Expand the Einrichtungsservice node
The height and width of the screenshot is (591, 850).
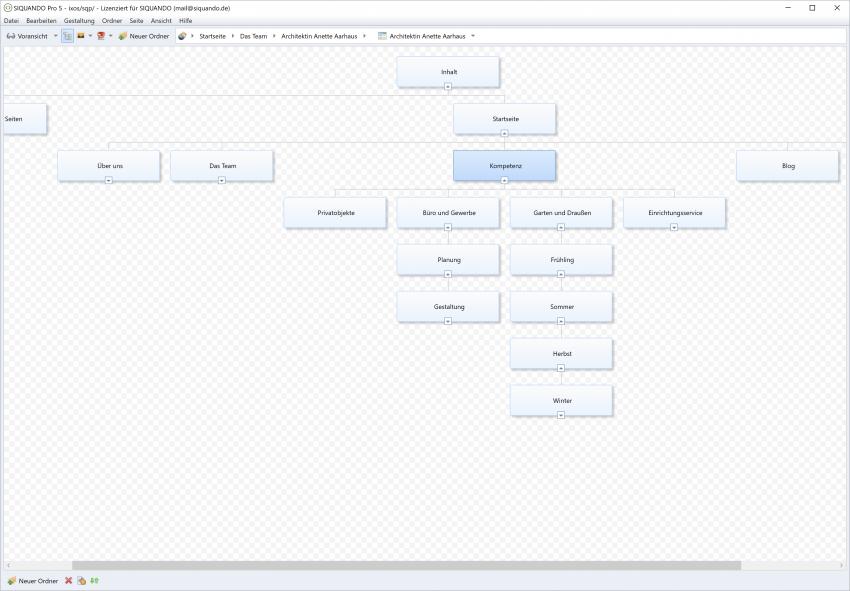click(x=674, y=227)
